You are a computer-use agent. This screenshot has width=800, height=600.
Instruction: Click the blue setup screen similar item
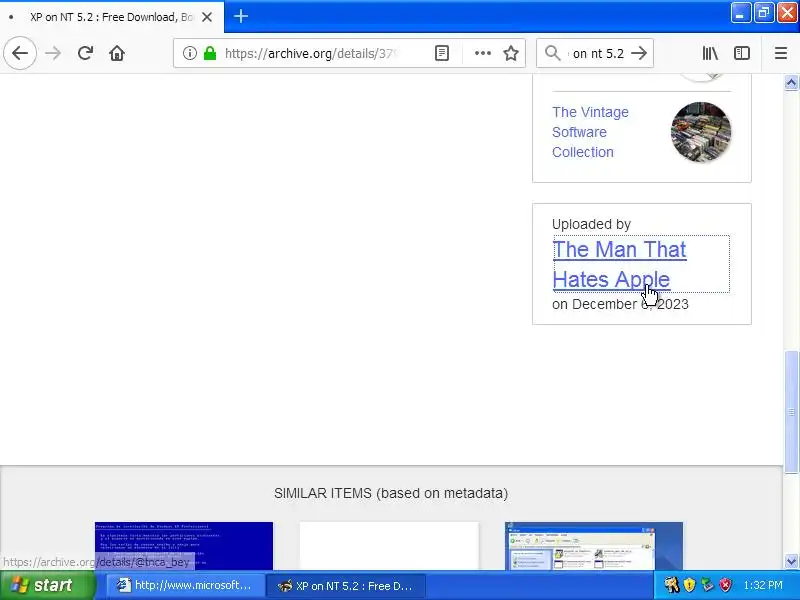tap(184, 545)
